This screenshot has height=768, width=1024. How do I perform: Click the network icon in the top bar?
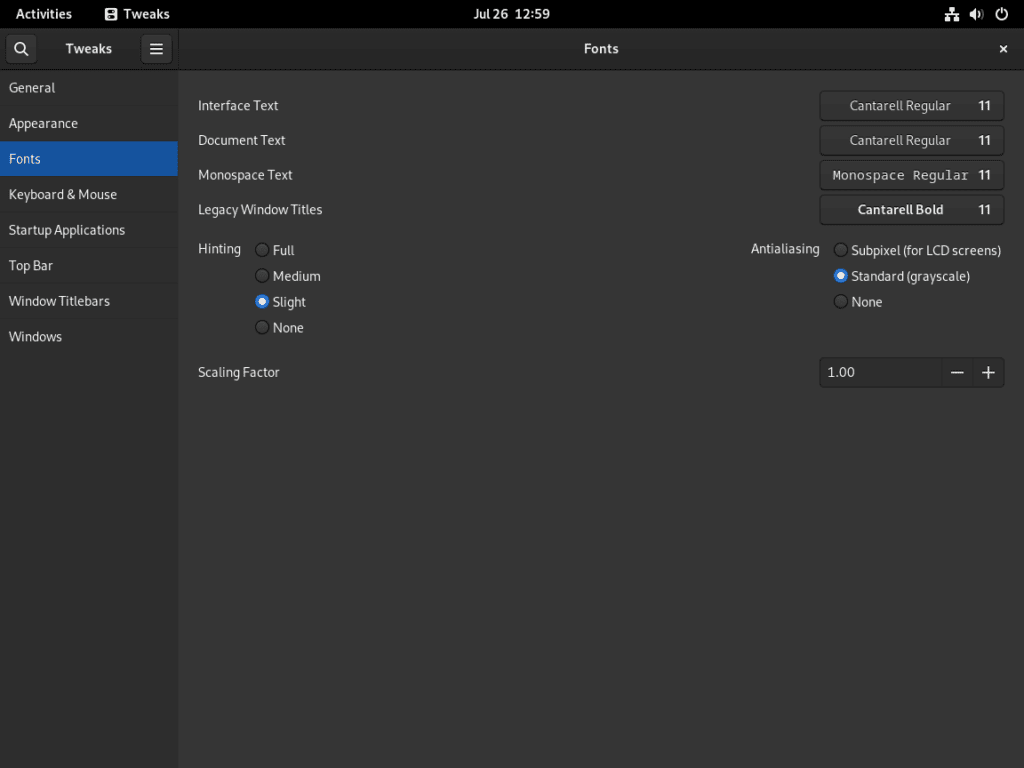pyautogui.click(x=951, y=14)
